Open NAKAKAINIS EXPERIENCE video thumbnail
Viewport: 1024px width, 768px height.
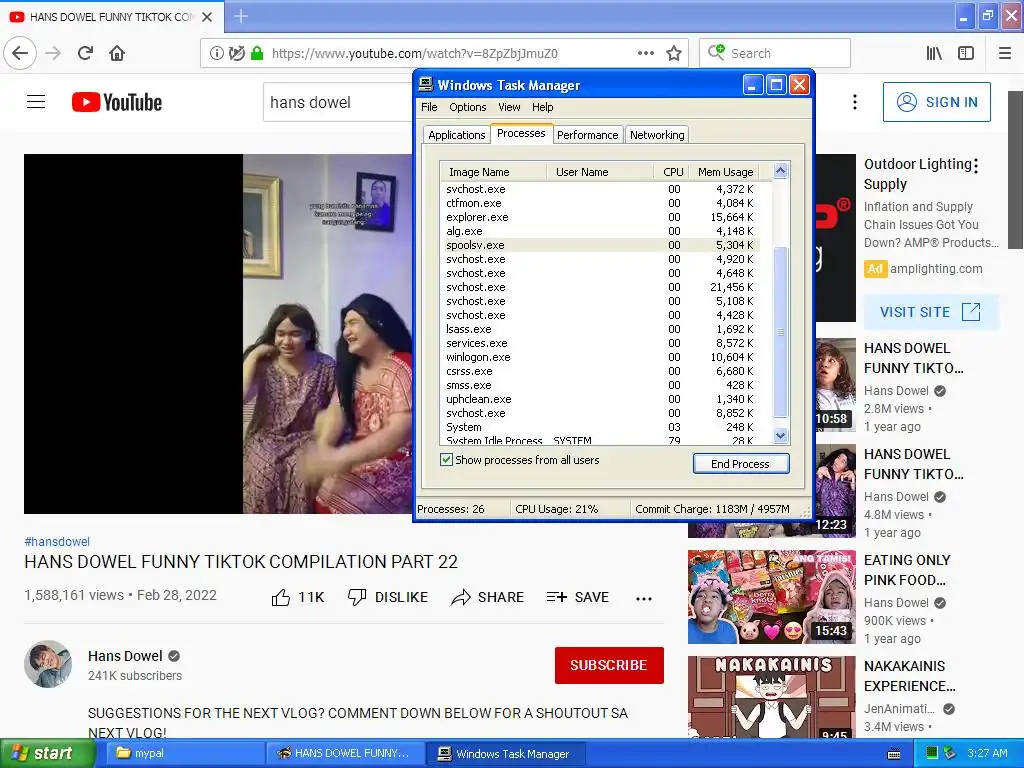(x=771, y=697)
